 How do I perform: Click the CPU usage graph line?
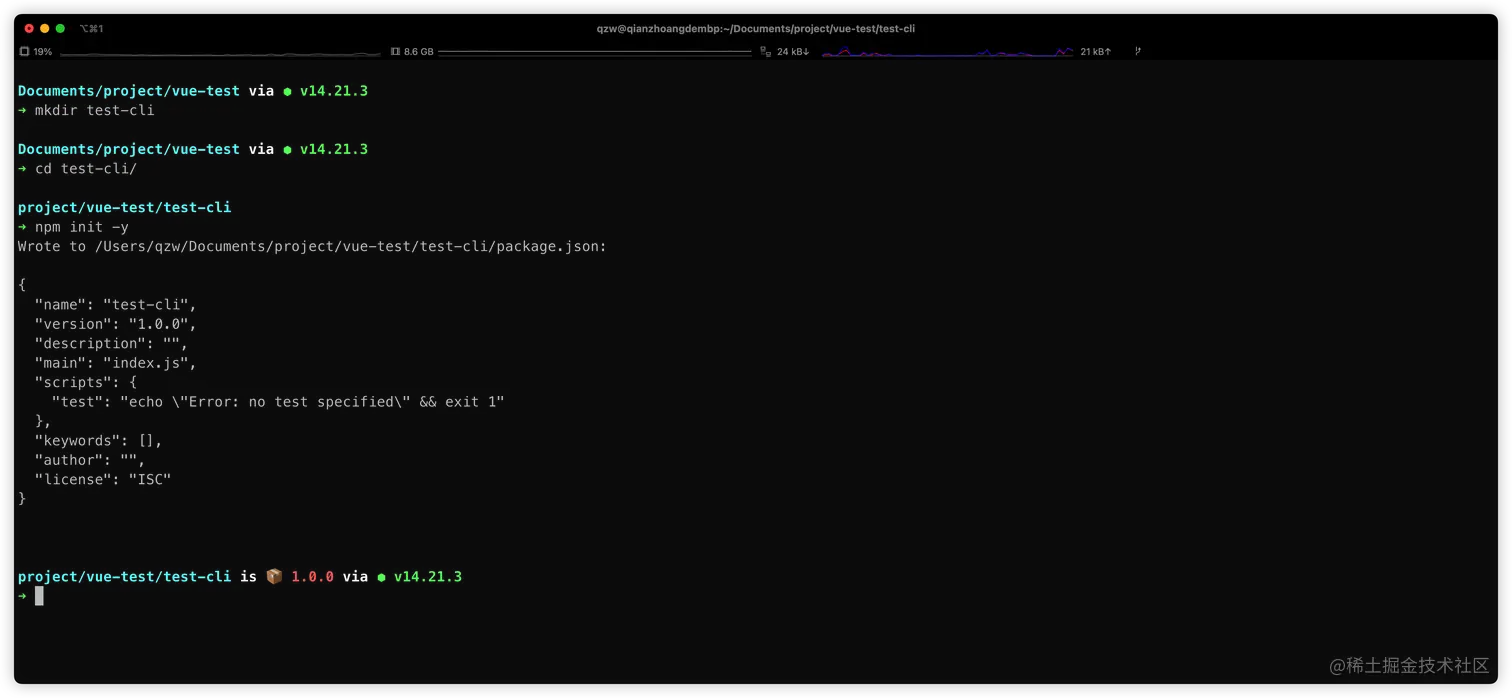click(220, 53)
